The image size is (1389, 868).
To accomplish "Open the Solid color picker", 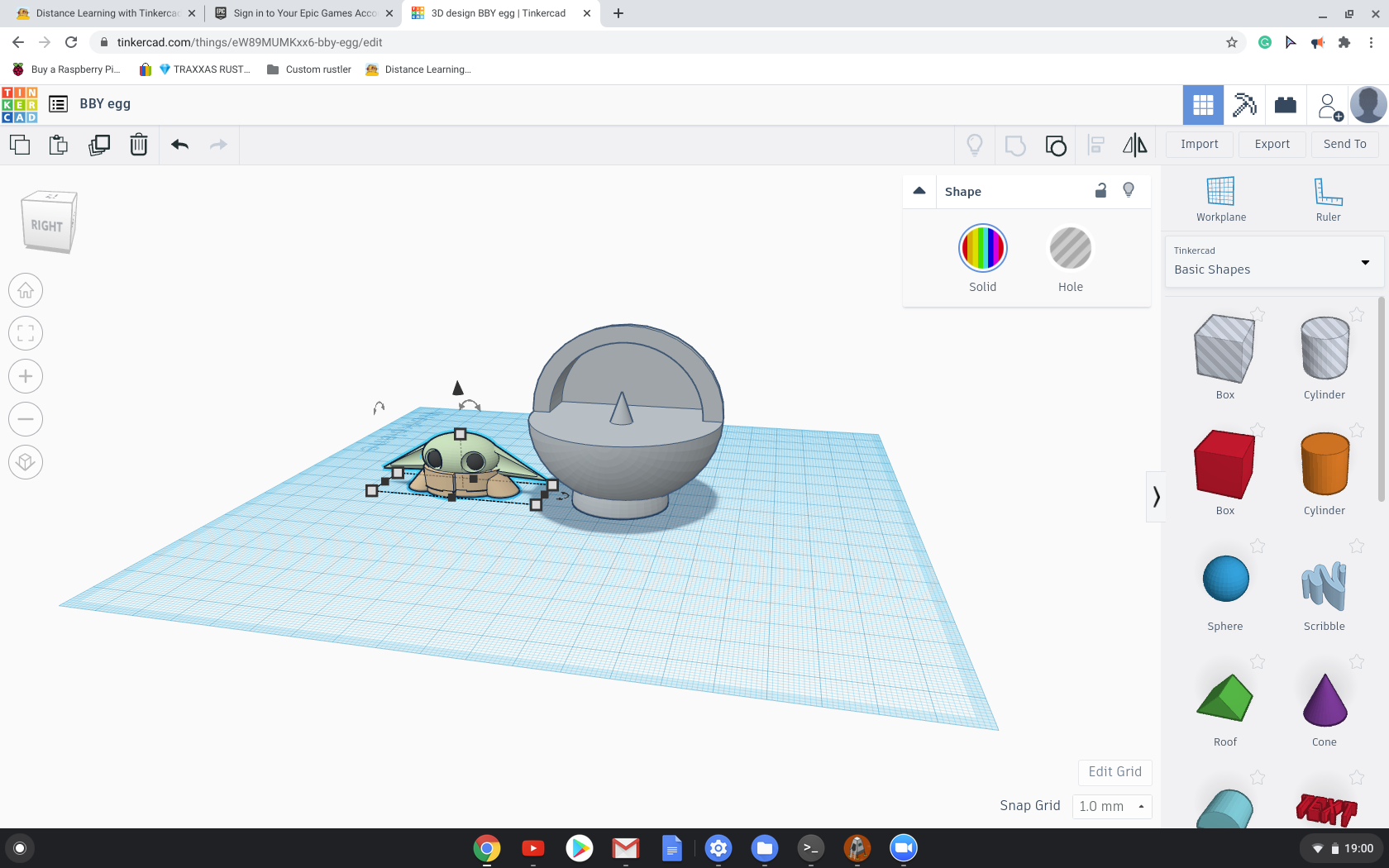I will tap(982, 248).
